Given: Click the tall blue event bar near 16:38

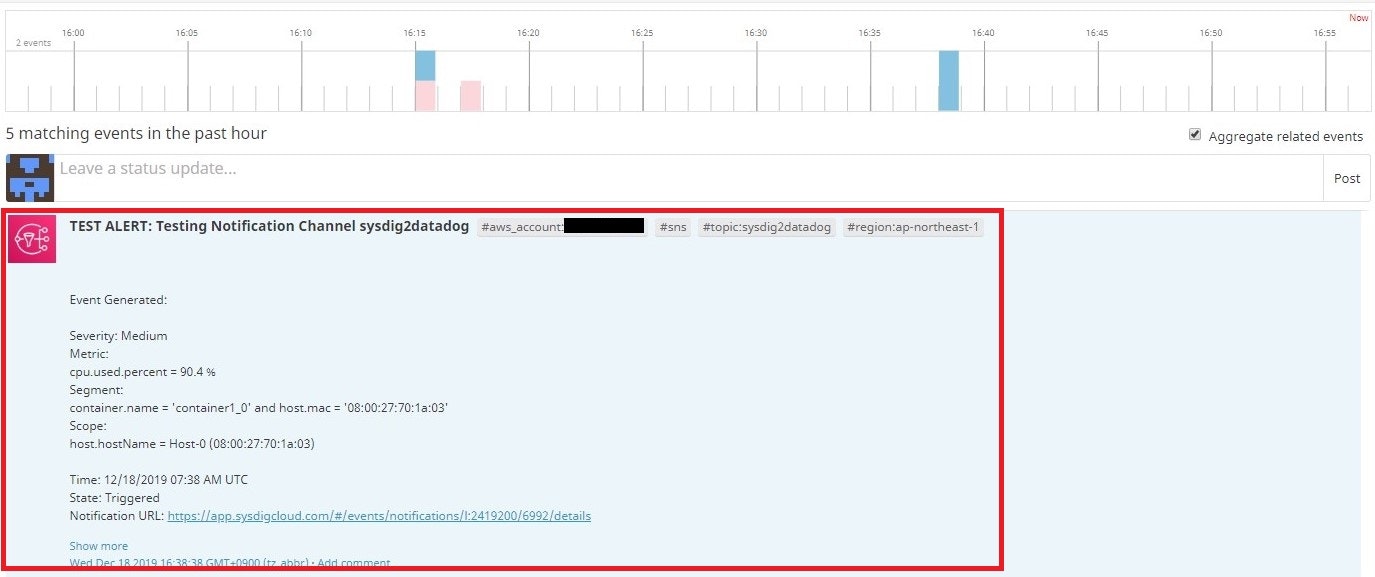Looking at the screenshot, I should (x=949, y=81).
